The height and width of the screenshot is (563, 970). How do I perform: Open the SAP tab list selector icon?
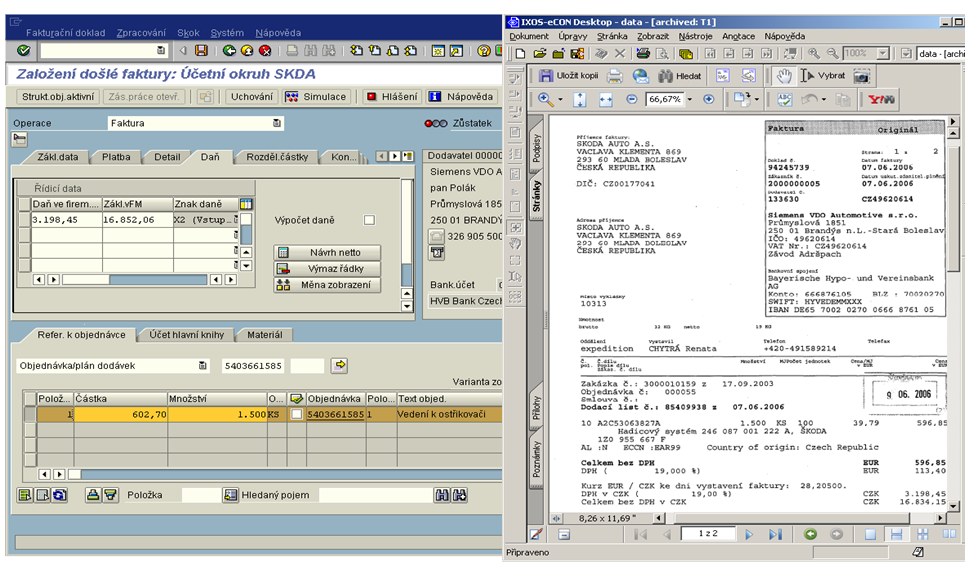click(x=408, y=157)
